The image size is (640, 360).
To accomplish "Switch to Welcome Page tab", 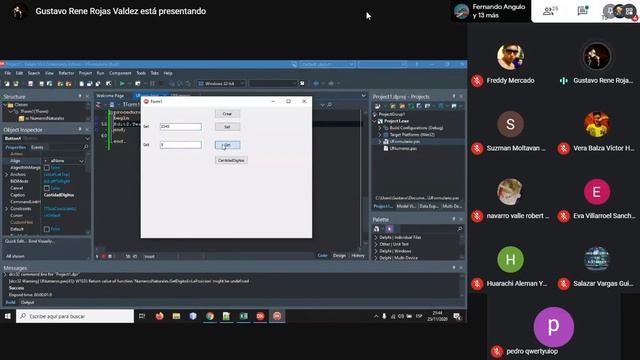I will point(110,96).
